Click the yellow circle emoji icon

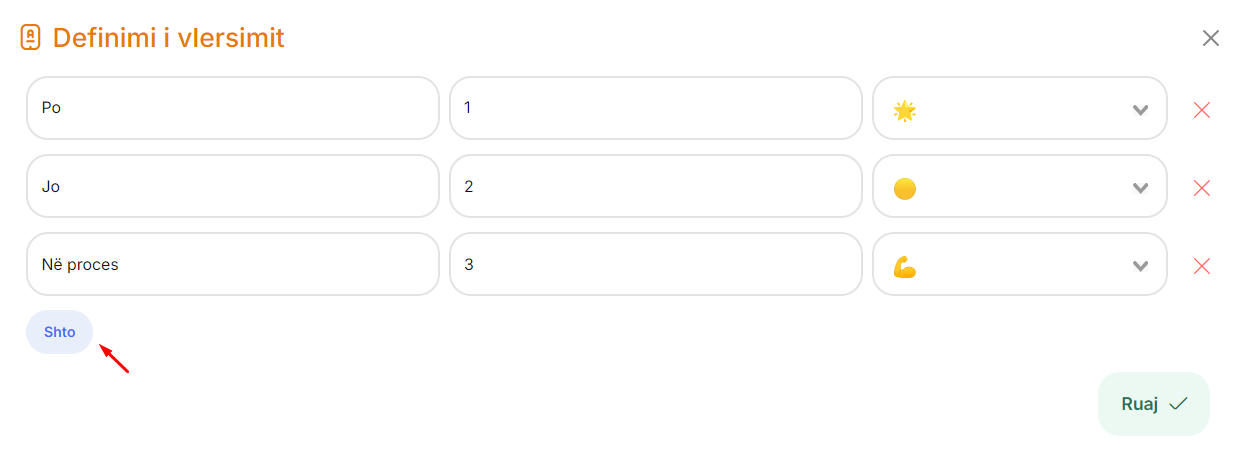pos(904,188)
